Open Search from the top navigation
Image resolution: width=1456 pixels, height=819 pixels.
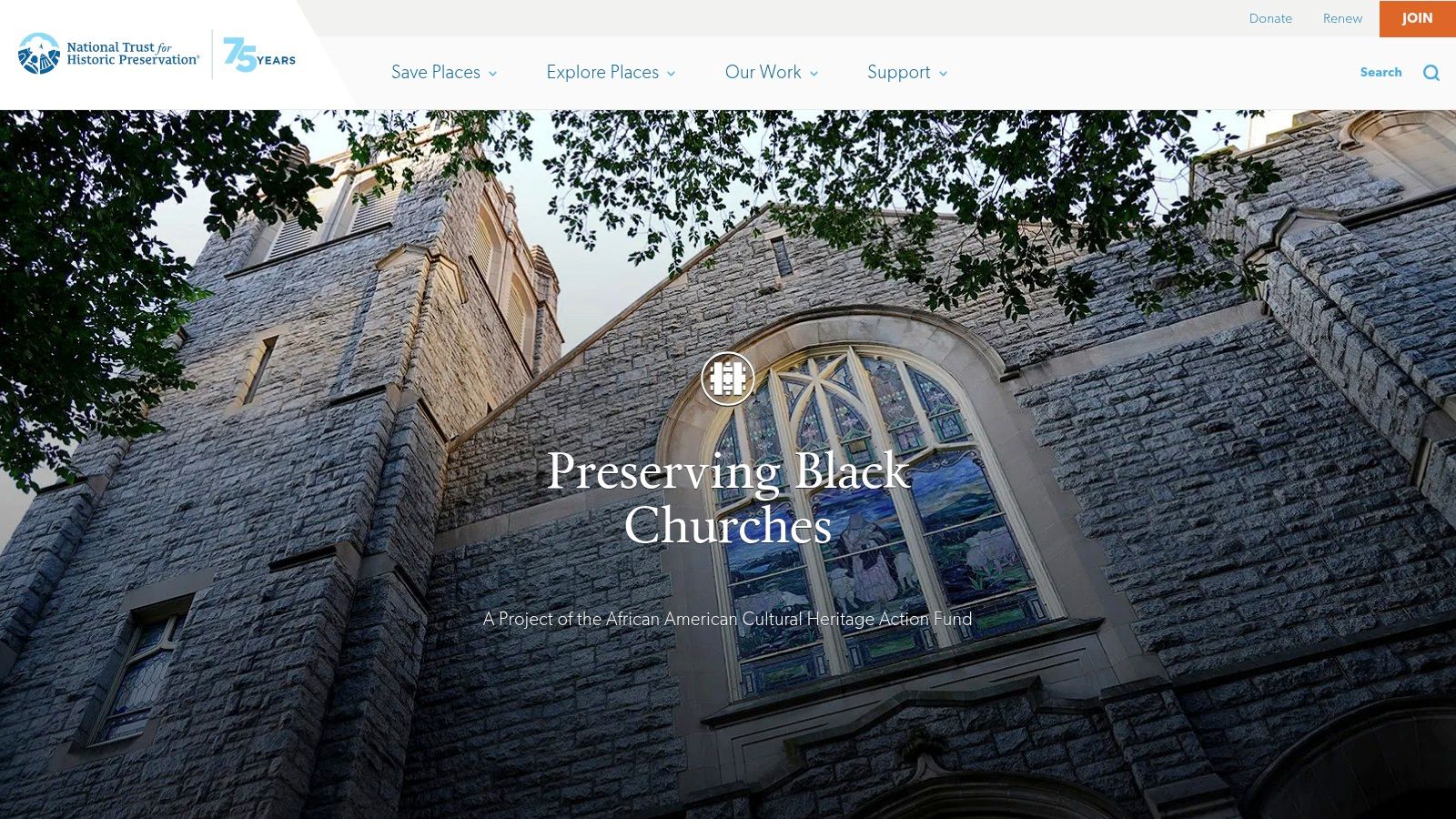pyautogui.click(x=1380, y=72)
